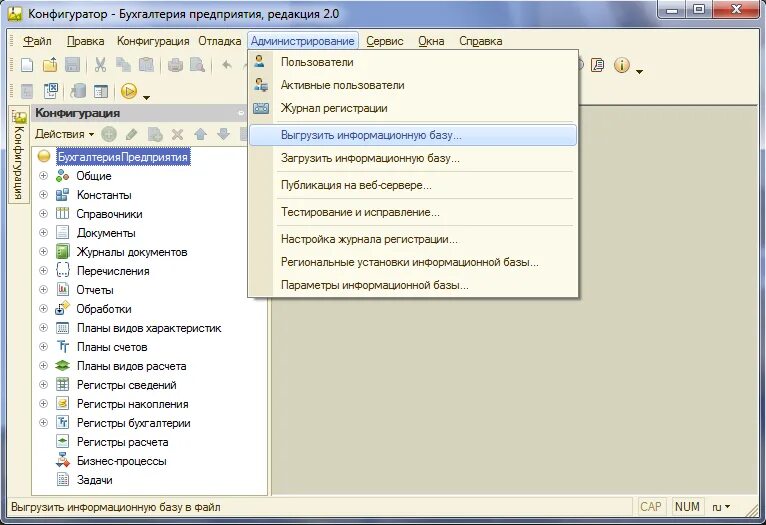
Task: Click the Print printer icon
Action: [x=175, y=65]
